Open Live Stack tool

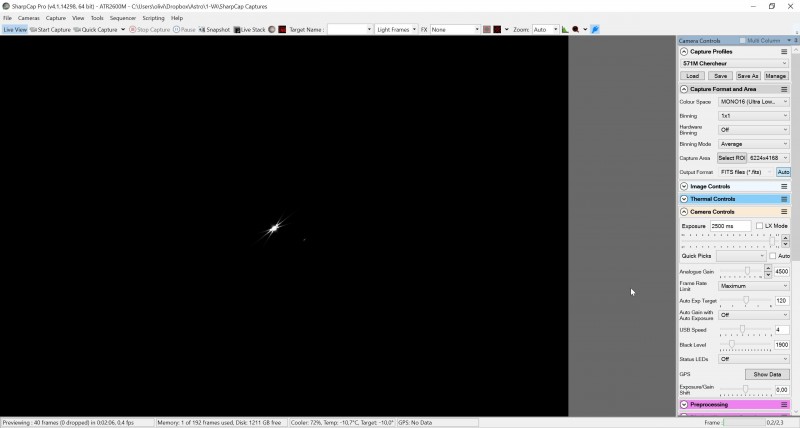249,30
